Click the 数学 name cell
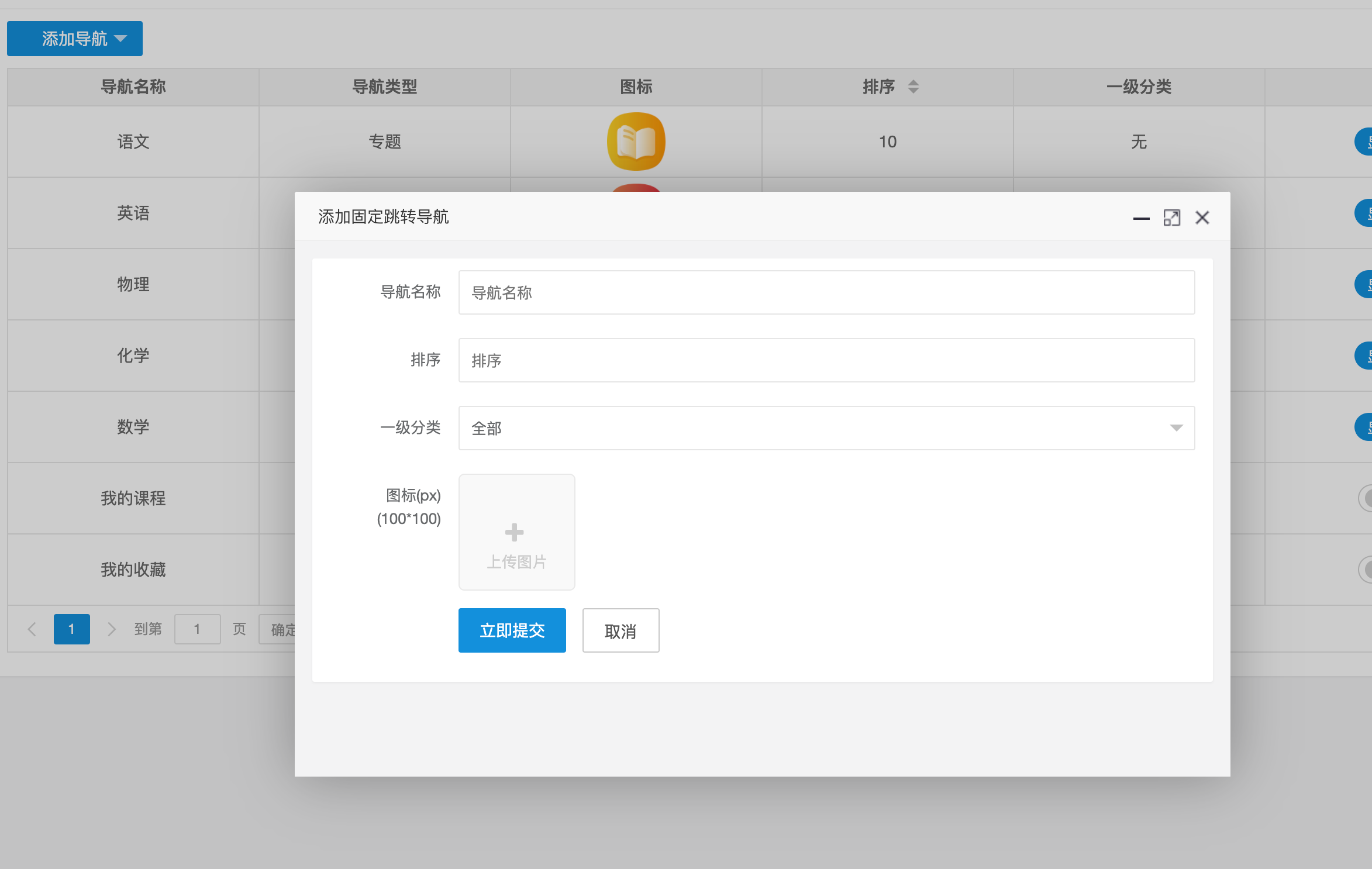The width and height of the screenshot is (1372, 869). pyautogui.click(x=133, y=427)
